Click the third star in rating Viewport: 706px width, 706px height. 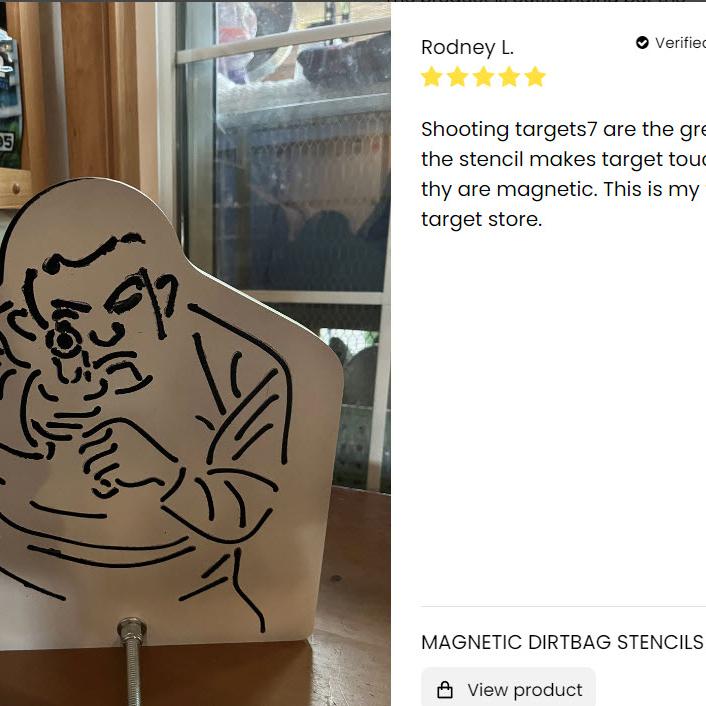483,77
